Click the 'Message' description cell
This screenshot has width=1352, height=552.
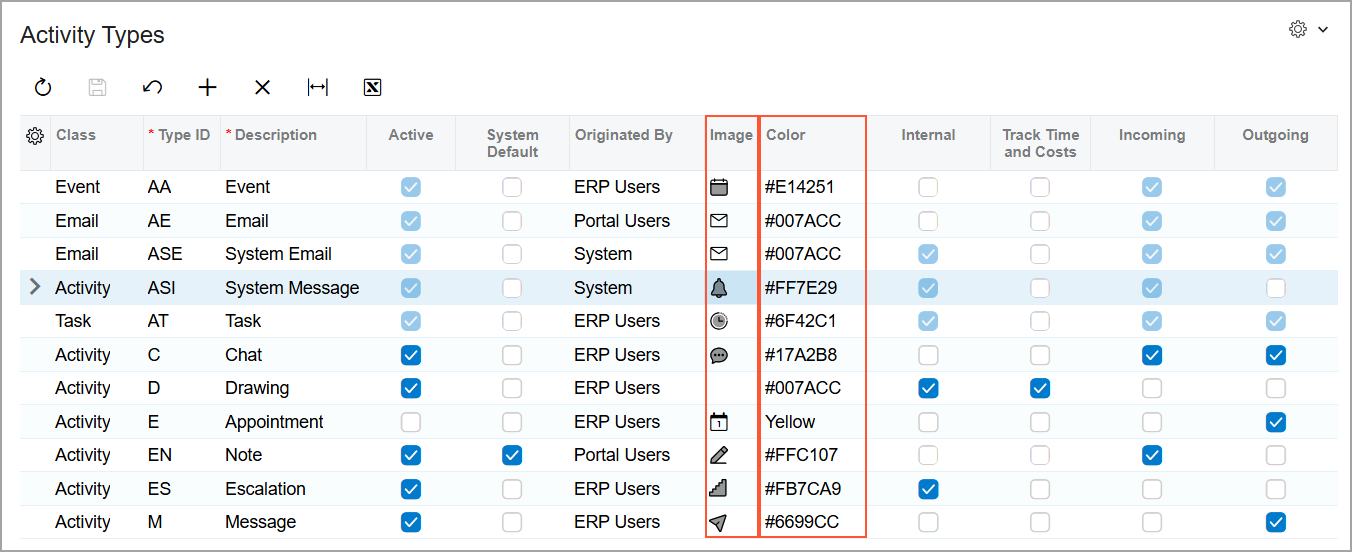point(261,522)
